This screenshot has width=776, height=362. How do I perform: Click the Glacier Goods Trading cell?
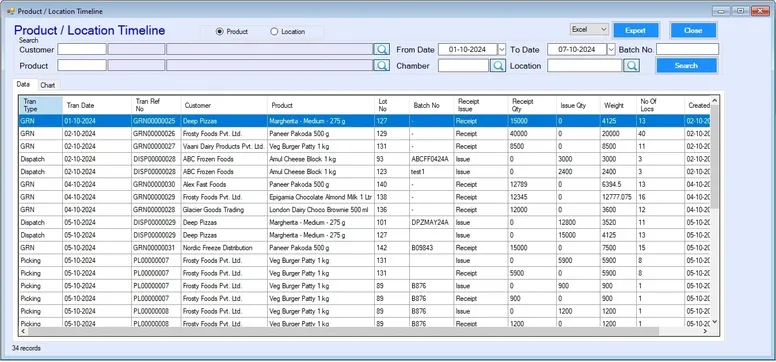coord(224,210)
